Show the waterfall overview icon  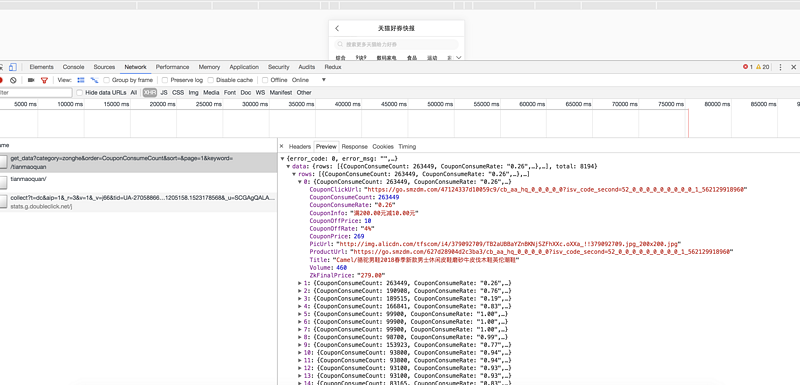[94, 80]
